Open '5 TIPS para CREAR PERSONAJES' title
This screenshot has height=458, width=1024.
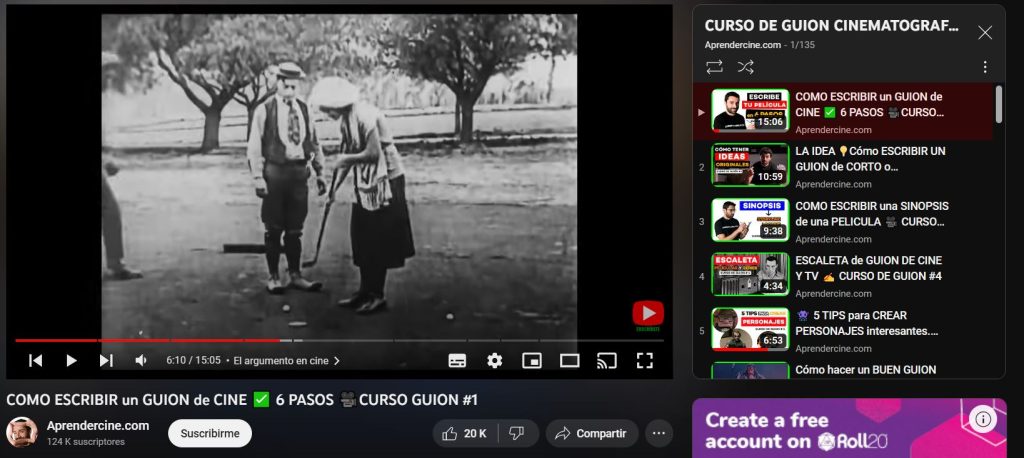tap(867, 323)
